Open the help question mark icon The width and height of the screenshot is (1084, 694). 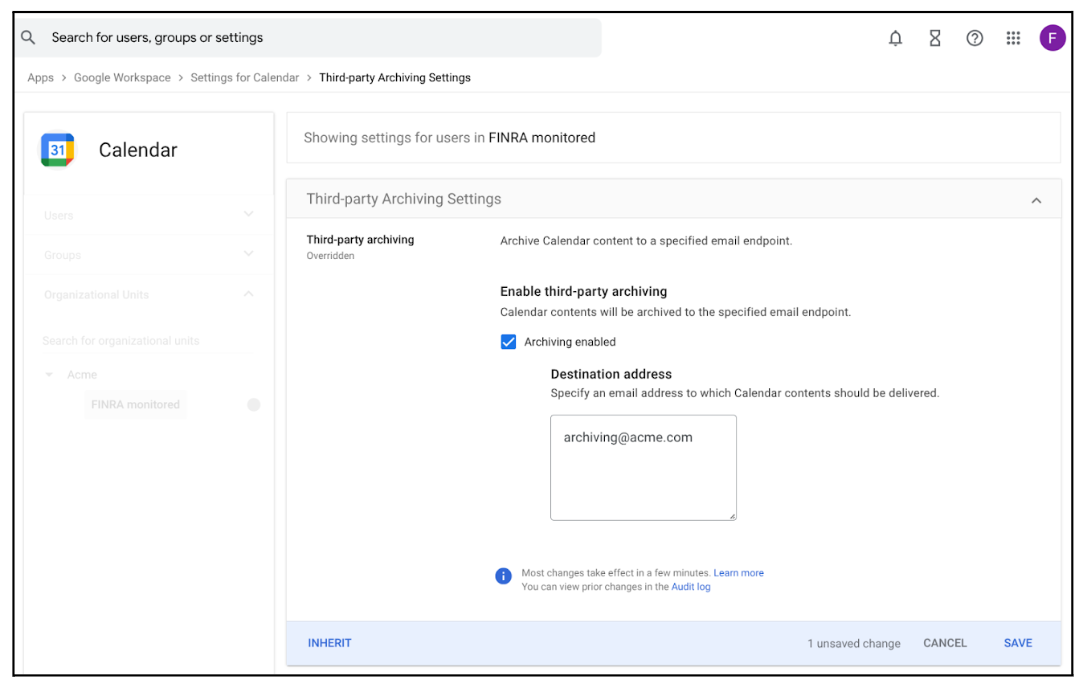[x=975, y=38]
